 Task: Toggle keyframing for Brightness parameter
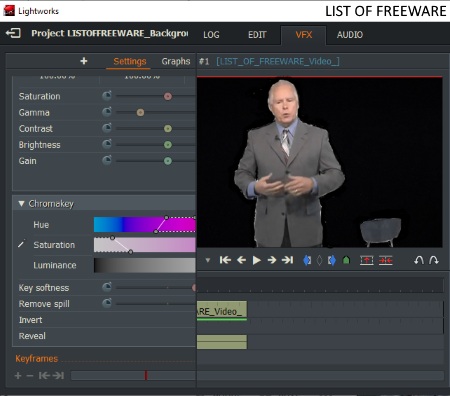[x=107, y=144]
